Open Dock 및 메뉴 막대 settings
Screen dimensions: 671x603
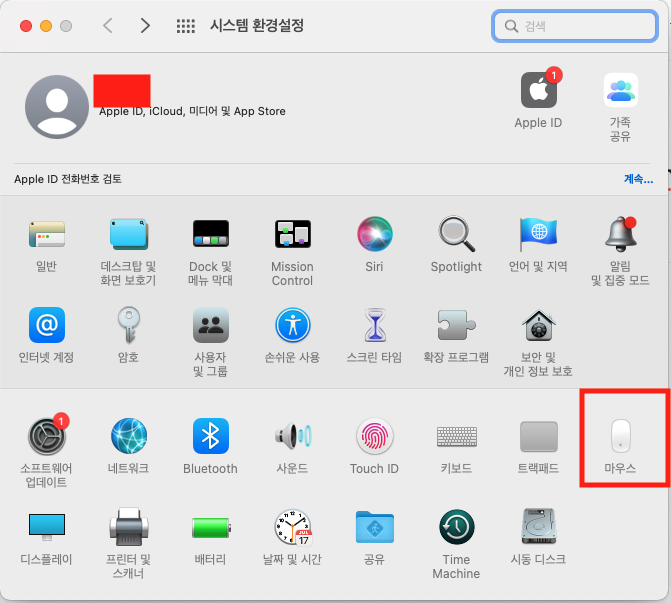211,234
